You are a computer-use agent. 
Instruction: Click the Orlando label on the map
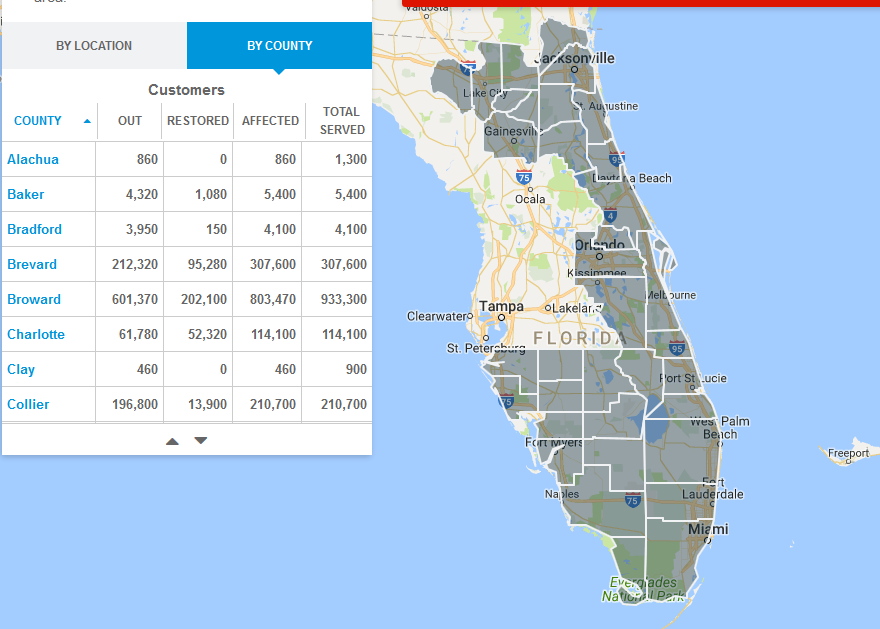(x=599, y=245)
